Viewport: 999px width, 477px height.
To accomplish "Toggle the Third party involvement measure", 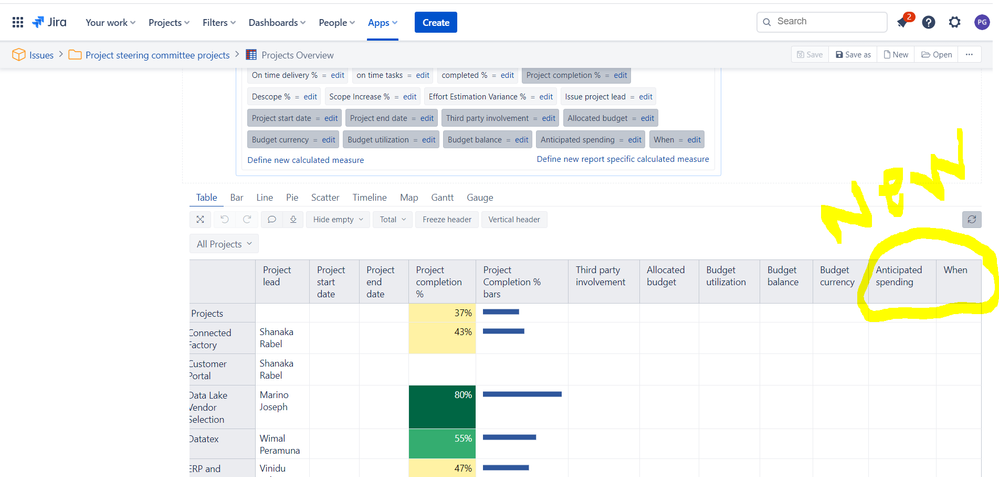I will 487,118.
